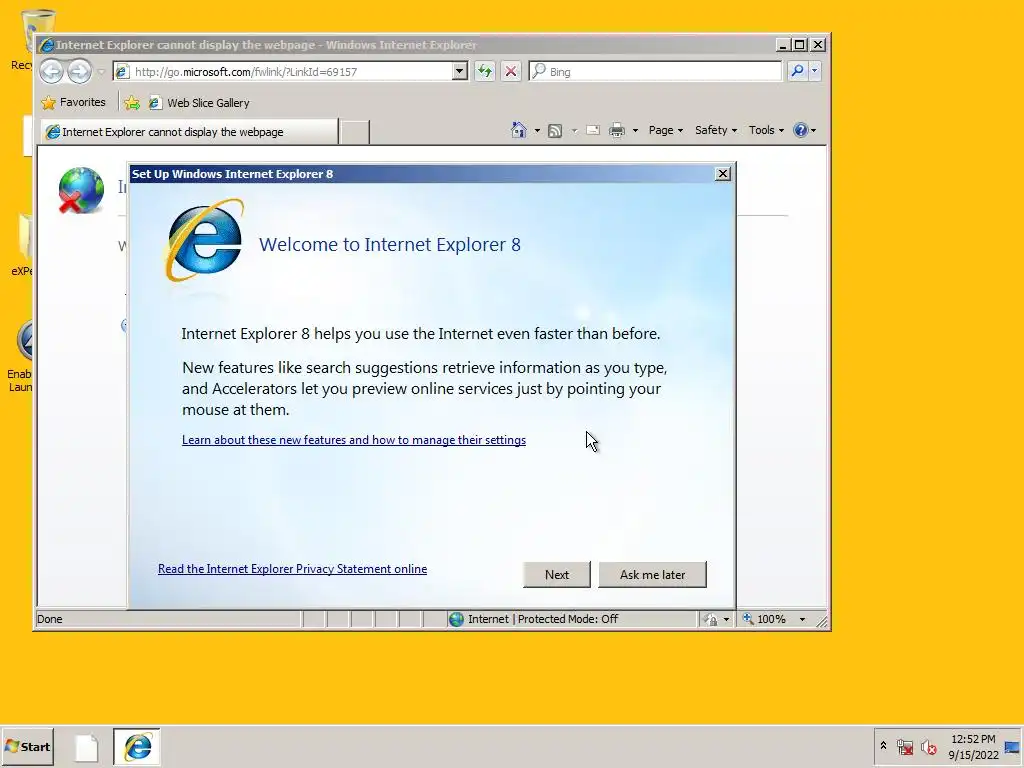Open the Windows Start menu
Screen dimensions: 1024x768
pos(27,746)
